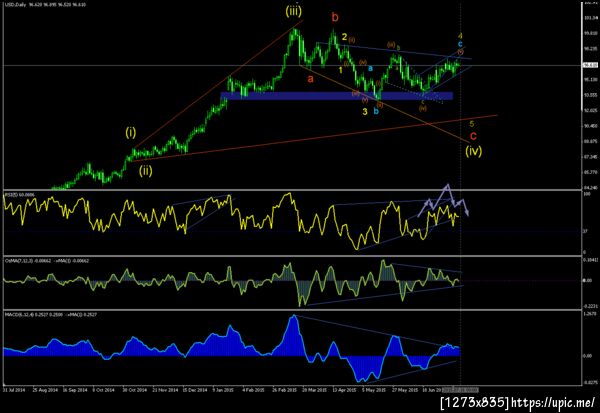Select the red 'a' wave label
The width and height of the screenshot is (600, 413).
(x=311, y=79)
